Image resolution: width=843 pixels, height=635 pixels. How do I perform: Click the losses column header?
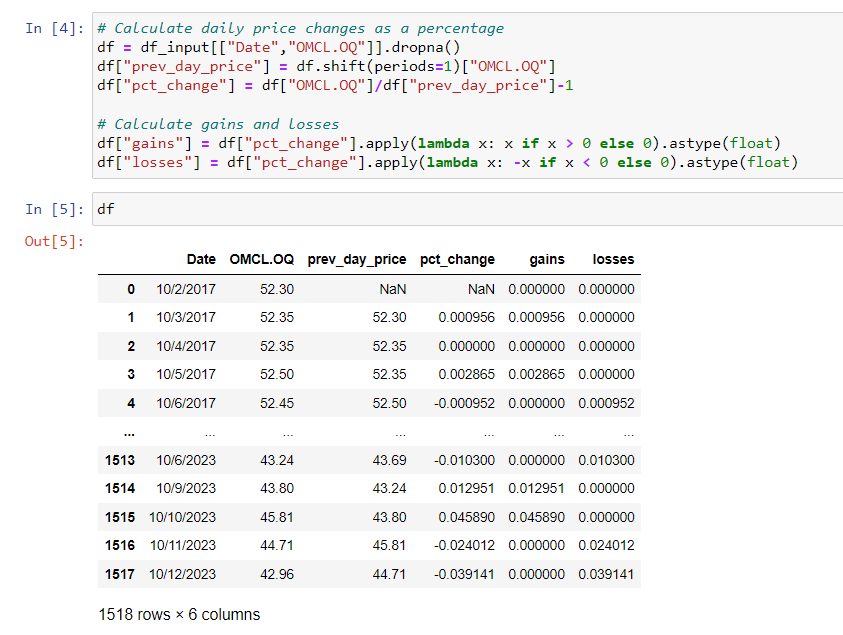click(x=613, y=259)
